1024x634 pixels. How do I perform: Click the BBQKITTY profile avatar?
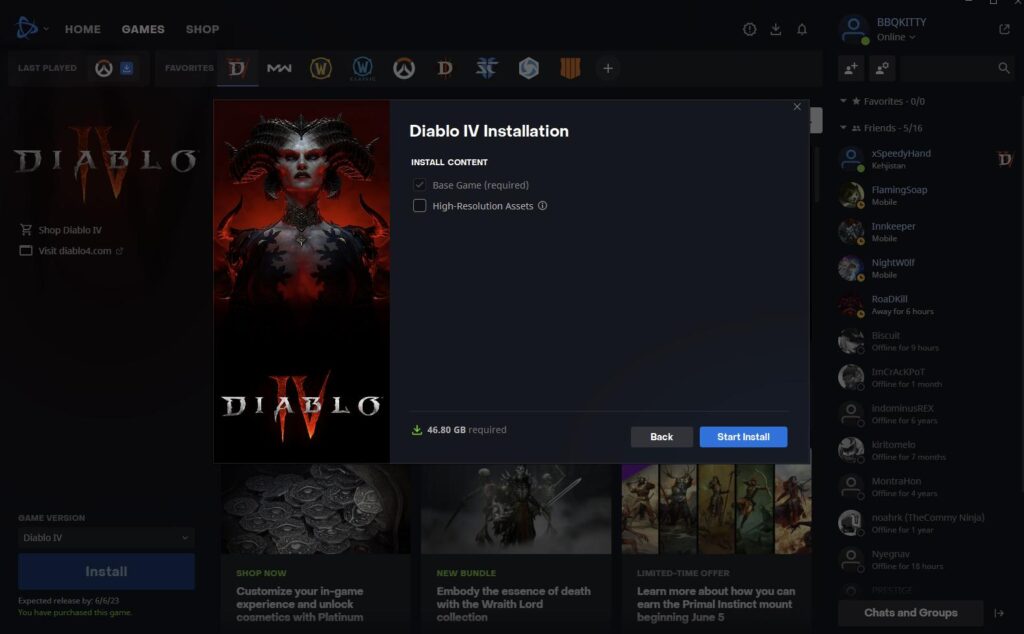(x=854, y=29)
